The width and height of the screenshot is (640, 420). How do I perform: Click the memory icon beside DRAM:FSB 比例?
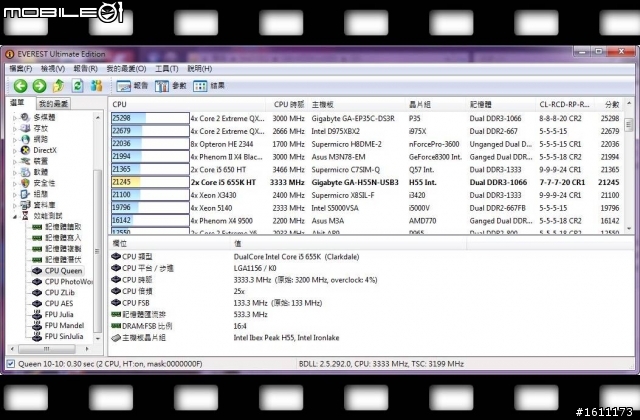pos(116,326)
